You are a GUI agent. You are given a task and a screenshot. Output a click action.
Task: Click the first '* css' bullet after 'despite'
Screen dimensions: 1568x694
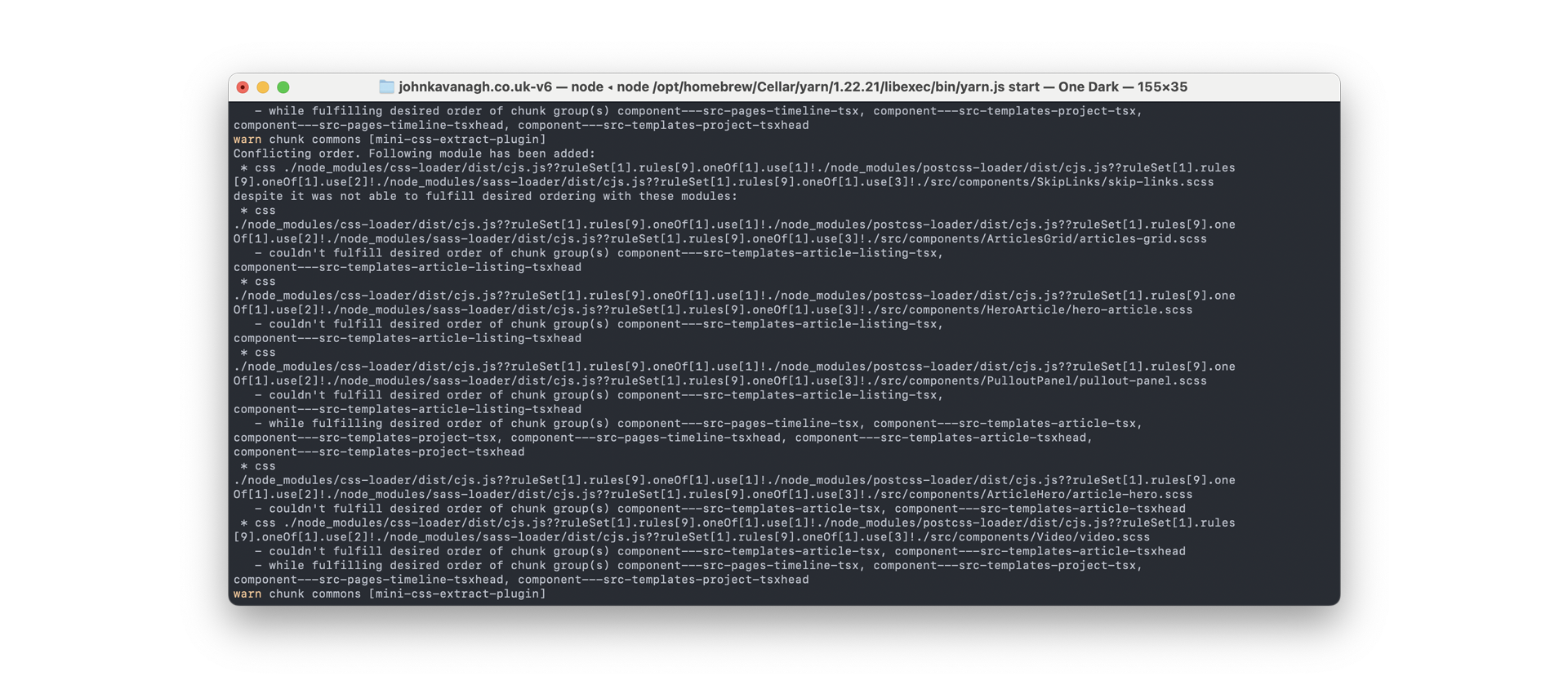tap(258, 211)
